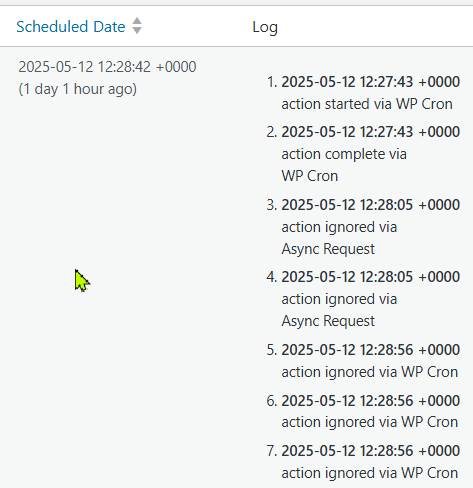Screen dimensions: 473x488
Task: Select second log entry timestamp 12:27:43
Action: click(x=371, y=132)
